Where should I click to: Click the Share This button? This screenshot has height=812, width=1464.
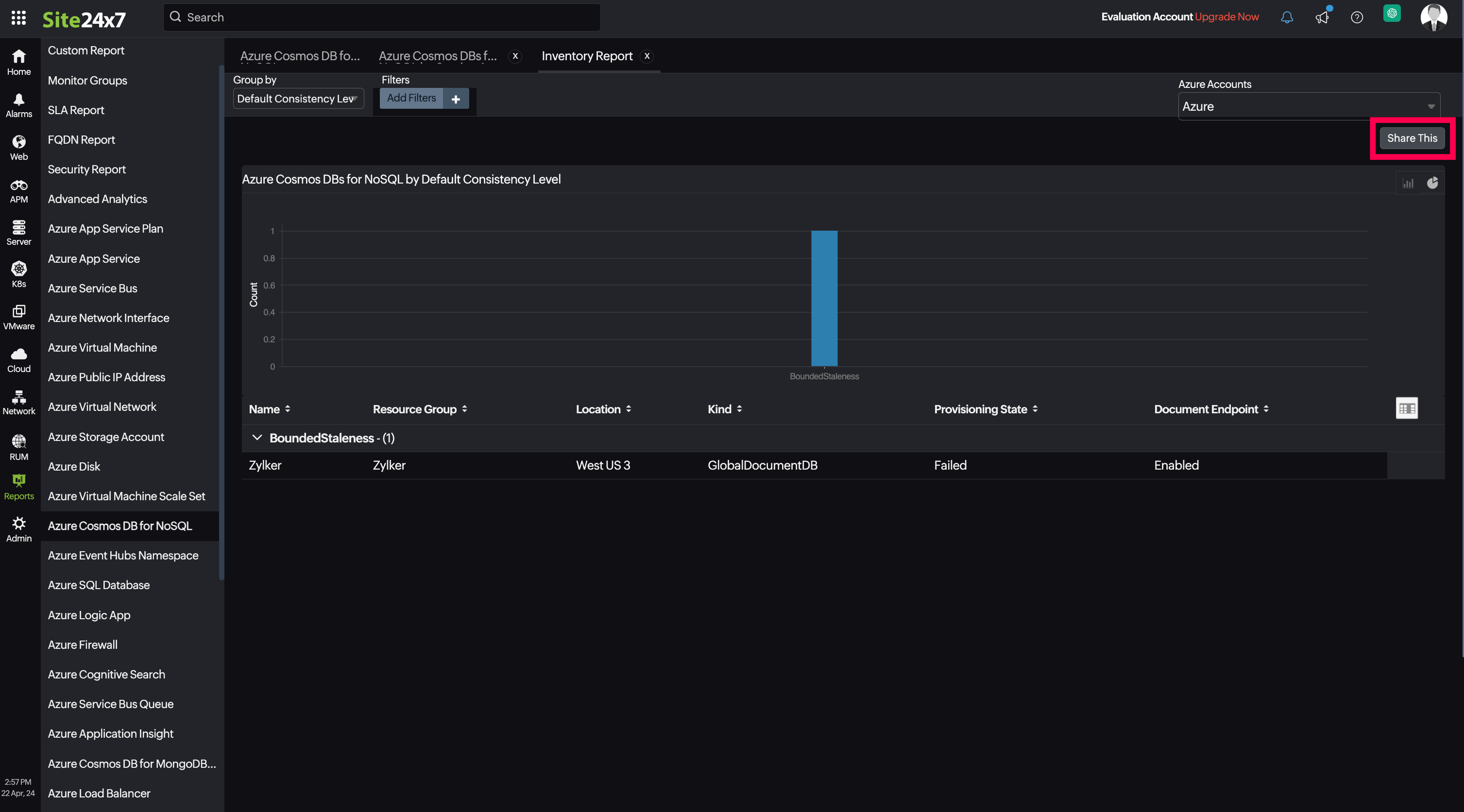tap(1413, 138)
